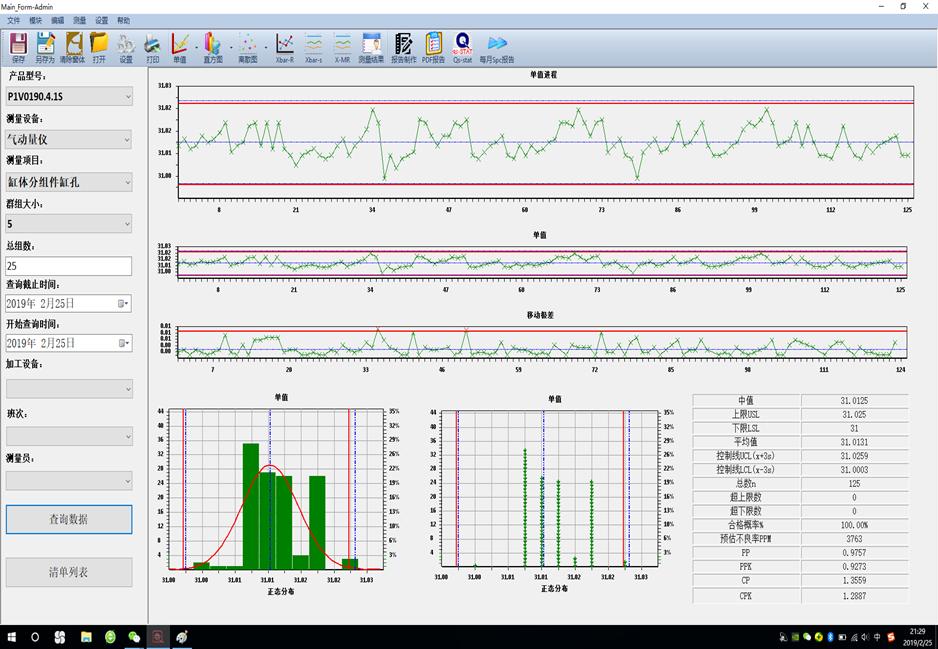This screenshot has width=938, height=649.
Task: Click the 控制线LCL value 31.0003
Action: coord(854,470)
